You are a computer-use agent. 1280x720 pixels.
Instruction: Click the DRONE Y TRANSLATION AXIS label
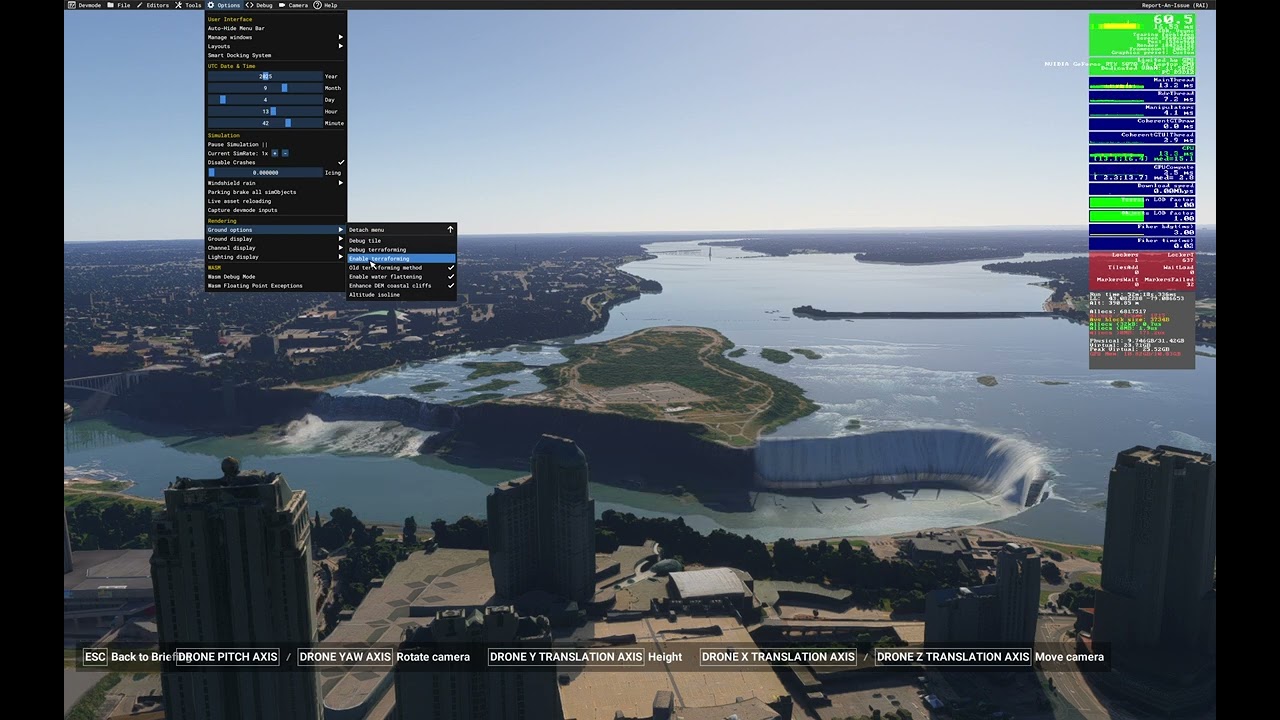click(x=567, y=657)
